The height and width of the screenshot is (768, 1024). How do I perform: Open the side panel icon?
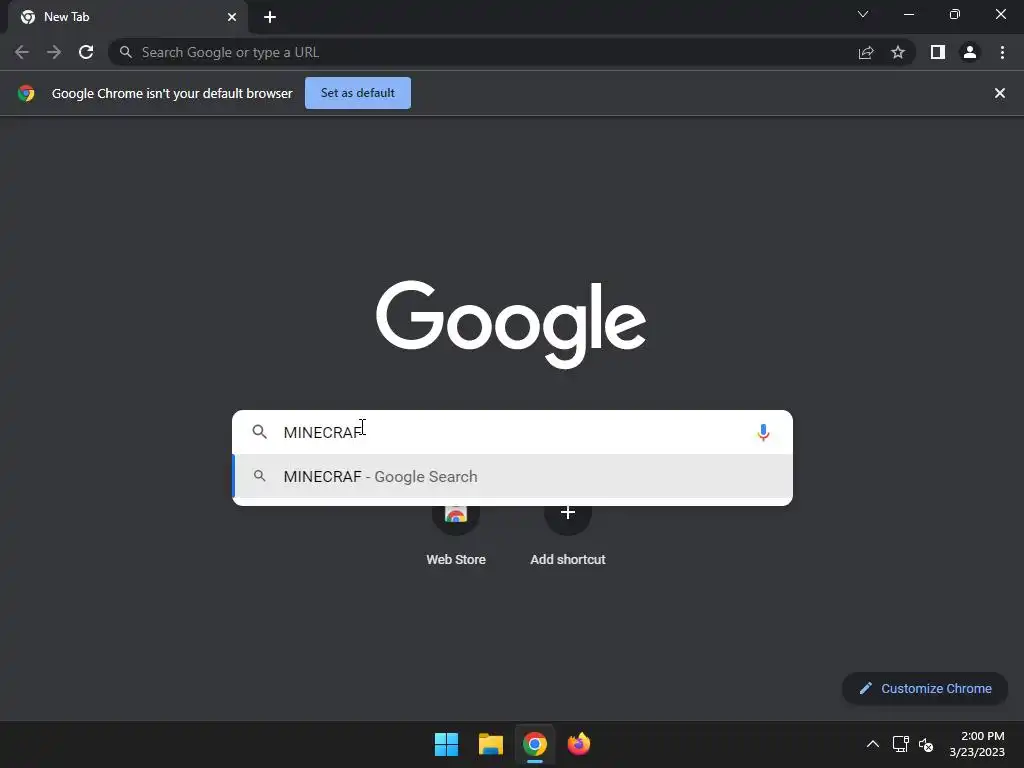click(938, 52)
